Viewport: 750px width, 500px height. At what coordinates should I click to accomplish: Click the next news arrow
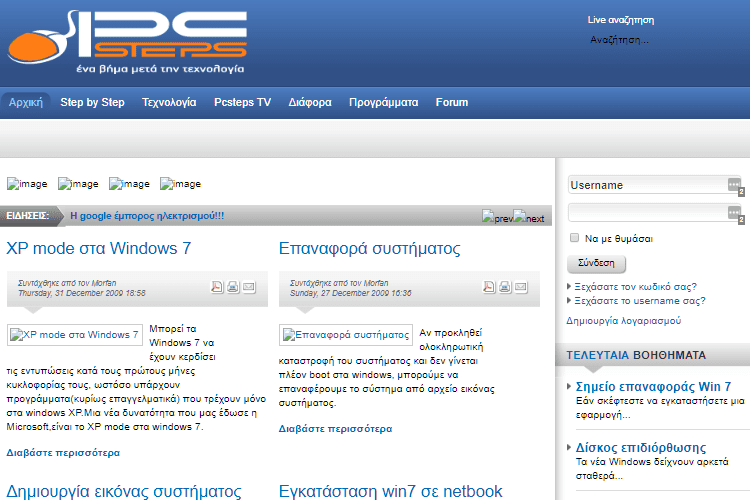(529, 217)
